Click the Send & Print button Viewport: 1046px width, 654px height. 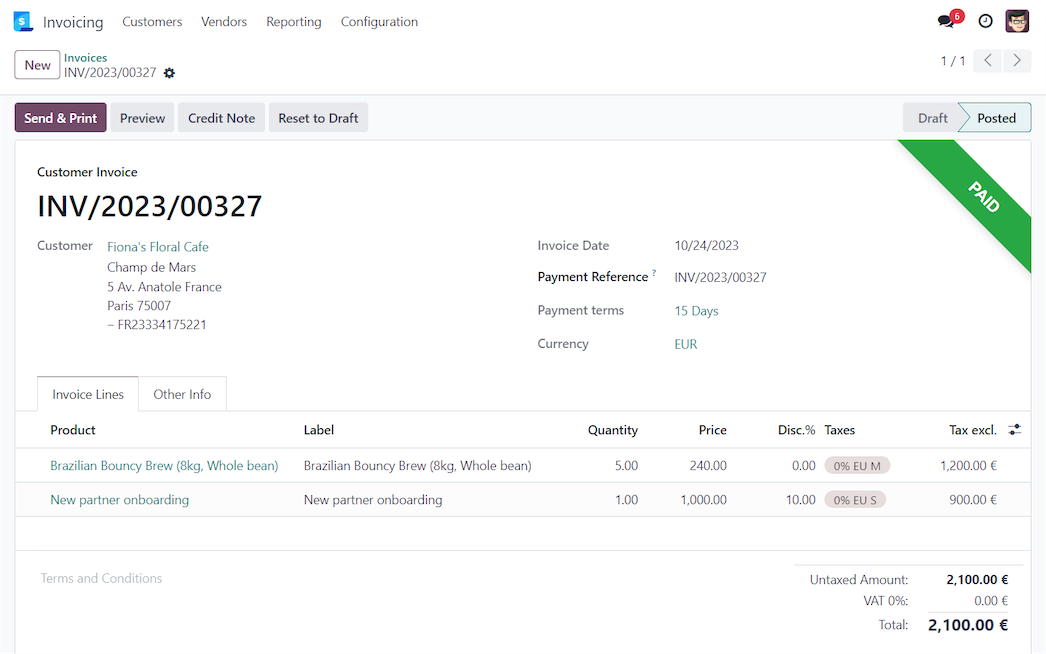[x=60, y=117]
